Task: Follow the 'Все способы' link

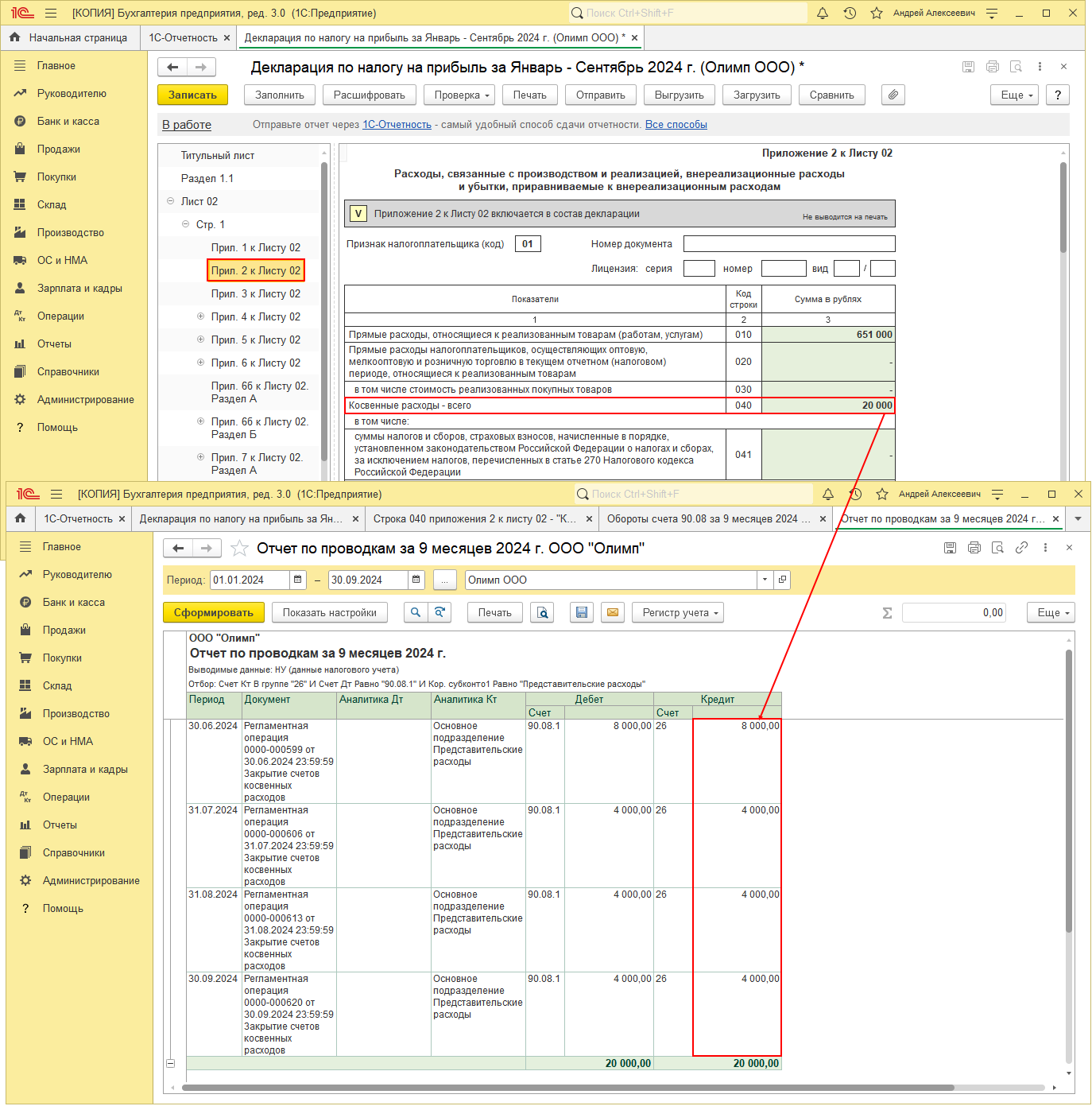Action: tap(676, 124)
